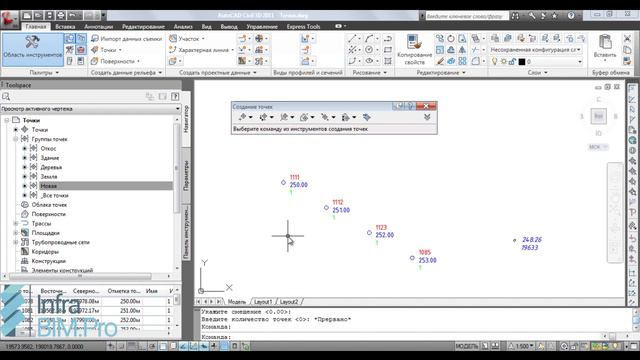Click the Open file icon in quick access toolbar

click(38, 16)
